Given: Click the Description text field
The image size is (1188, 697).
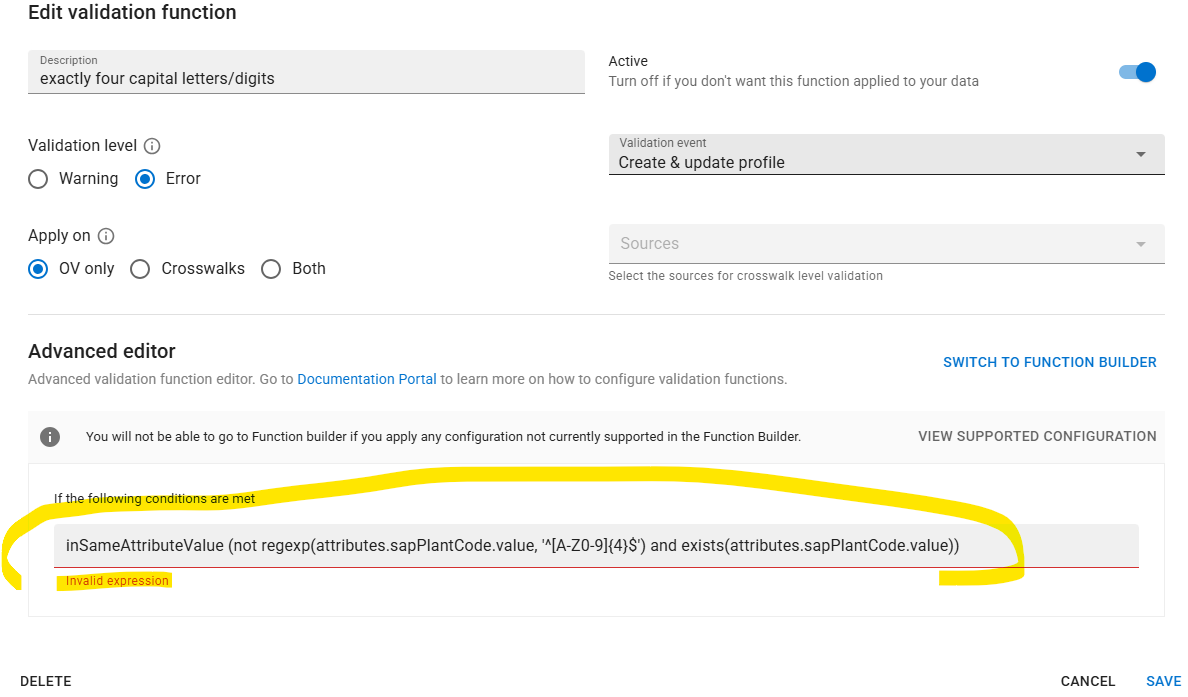Looking at the screenshot, I should click(x=306, y=77).
